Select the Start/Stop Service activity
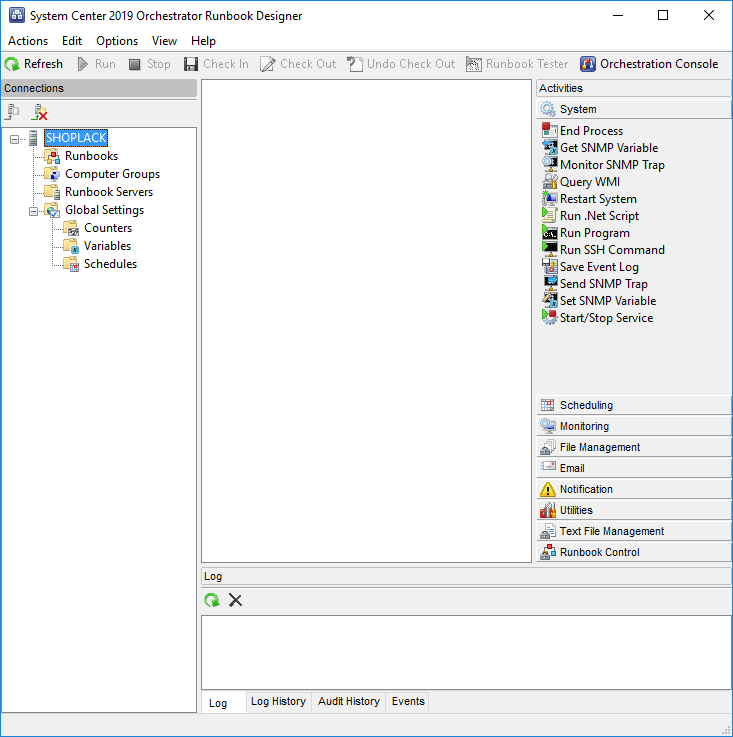Screen dimensions: 733x737 (x=598, y=318)
